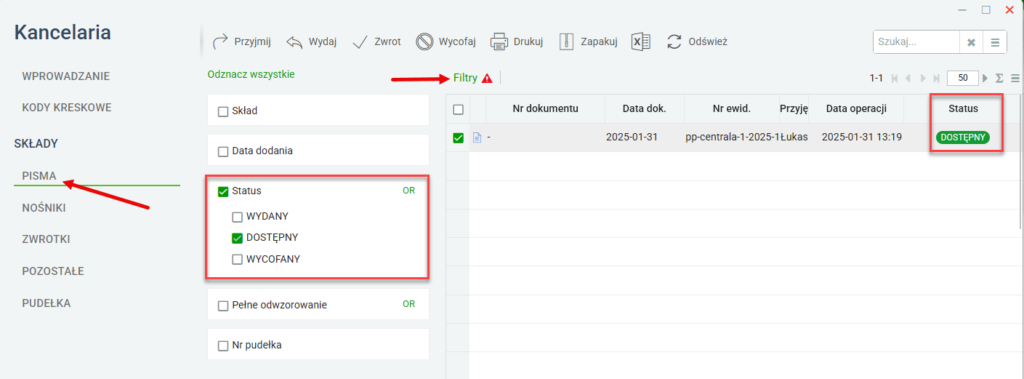Refresh the list with Odśwież
1024x379 pixels.
(x=696, y=42)
